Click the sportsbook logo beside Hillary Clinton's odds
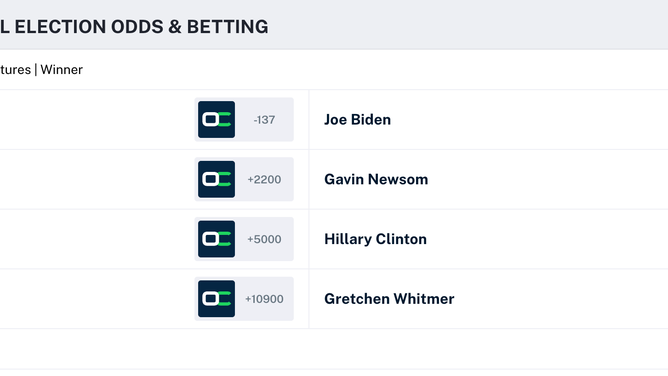This screenshot has height=376, width=668. (x=216, y=239)
